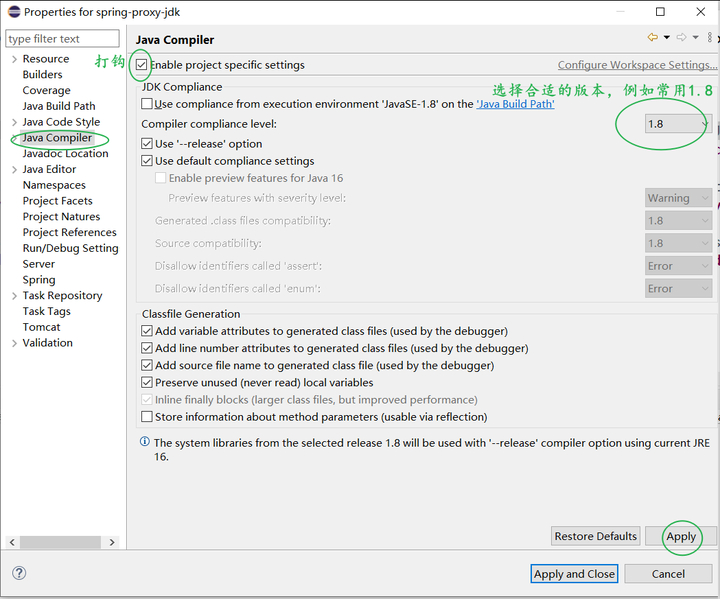Expand the Java Code Style tree node

pyautogui.click(x=14, y=122)
